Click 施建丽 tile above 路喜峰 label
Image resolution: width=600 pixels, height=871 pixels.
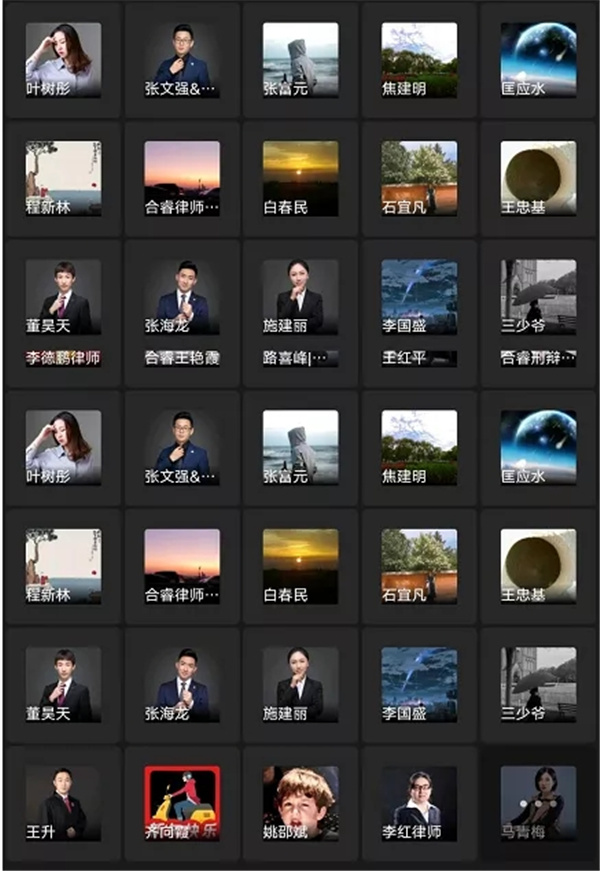pyautogui.click(x=300, y=297)
